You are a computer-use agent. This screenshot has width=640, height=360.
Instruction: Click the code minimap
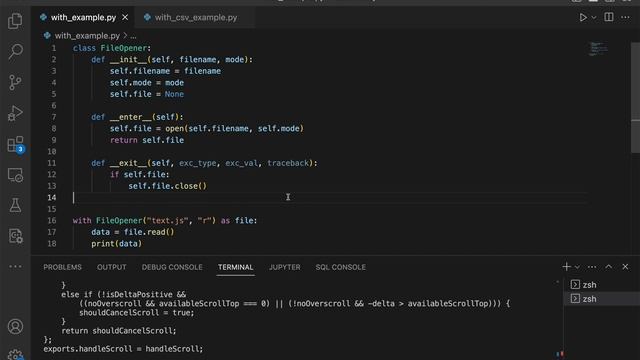[x=598, y=49]
